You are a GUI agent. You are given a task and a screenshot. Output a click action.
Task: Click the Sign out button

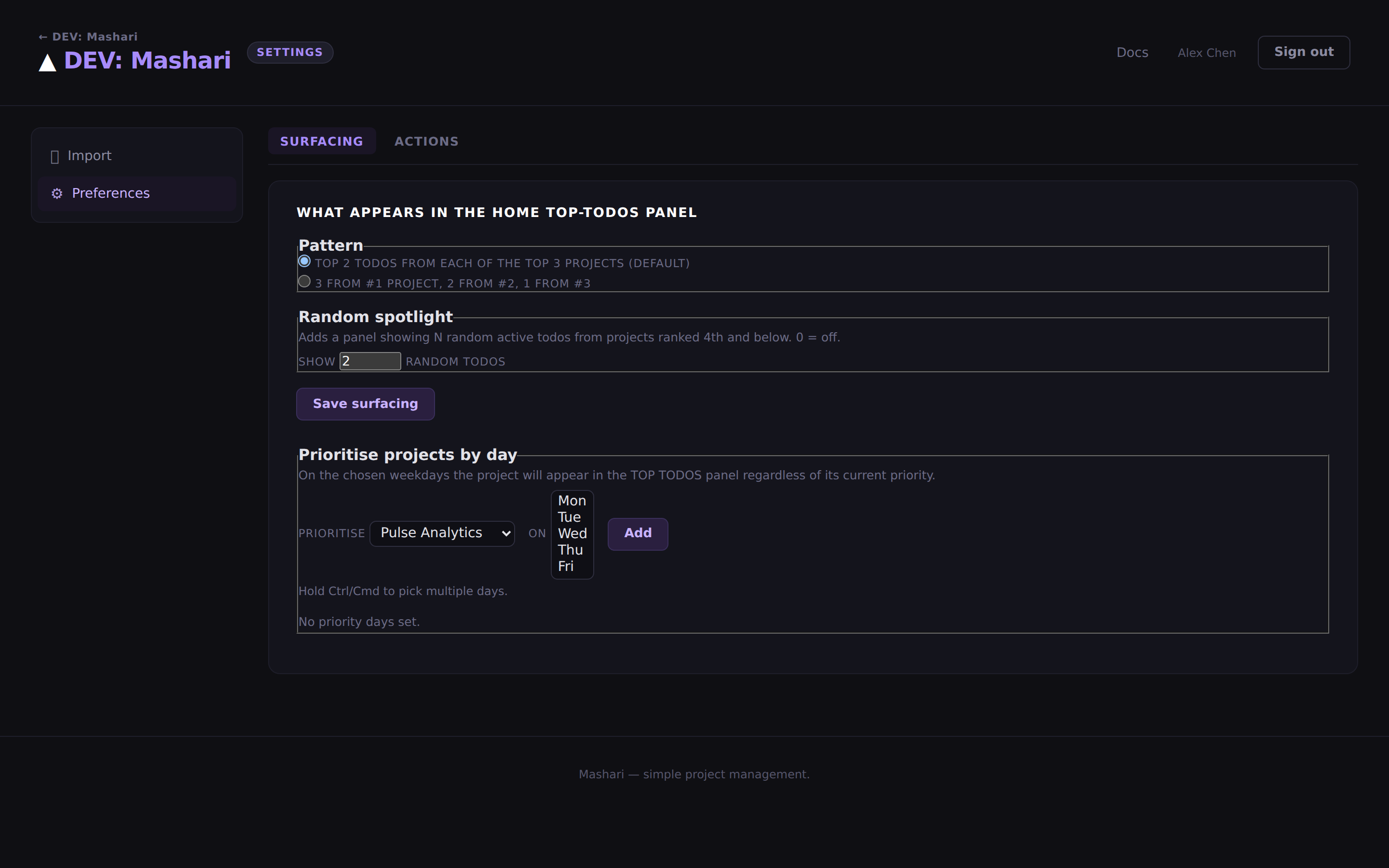(1304, 52)
